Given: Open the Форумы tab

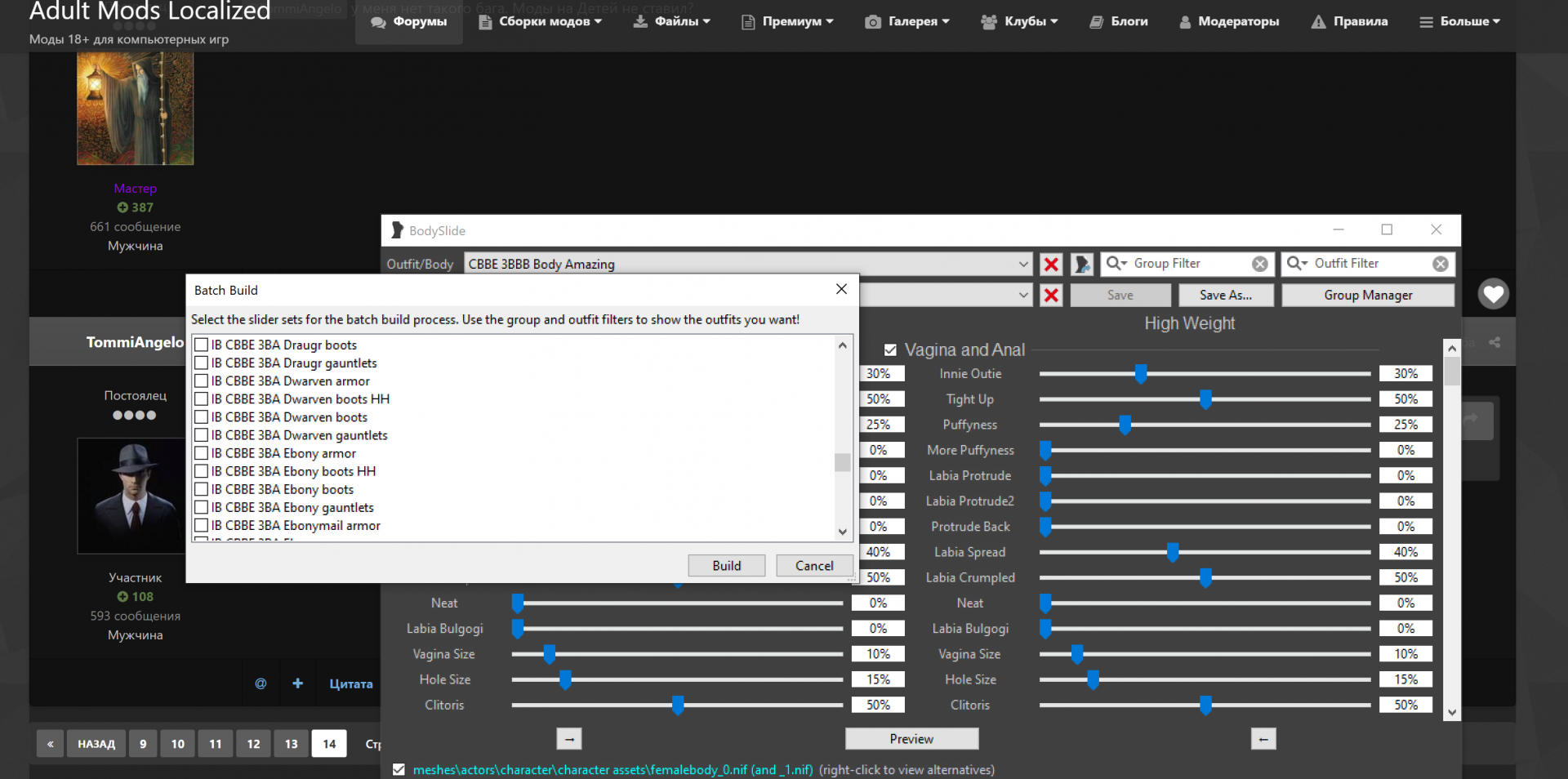Looking at the screenshot, I should [409, 22].
